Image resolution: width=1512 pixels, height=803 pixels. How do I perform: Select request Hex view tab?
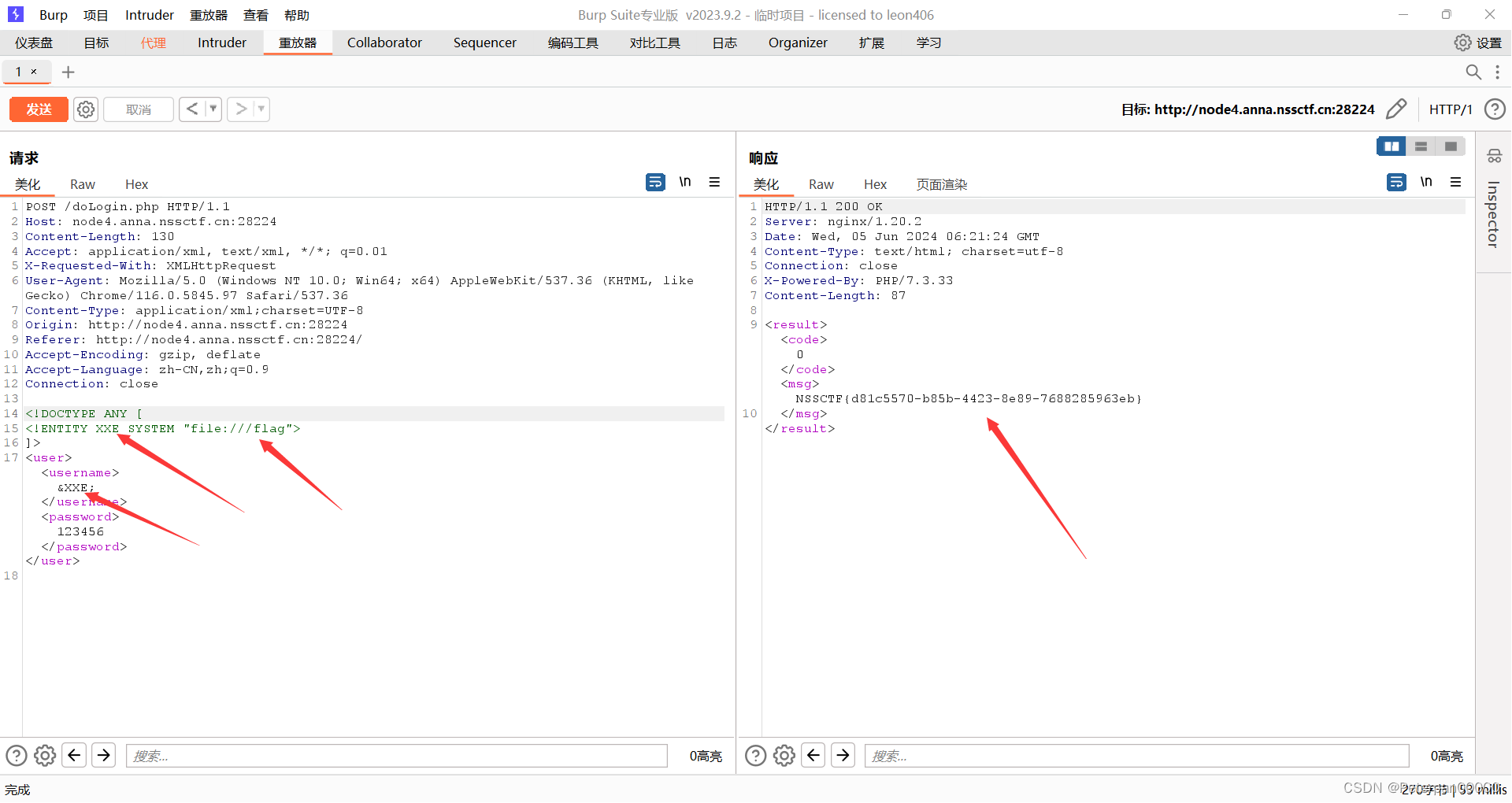click(136, 184)
